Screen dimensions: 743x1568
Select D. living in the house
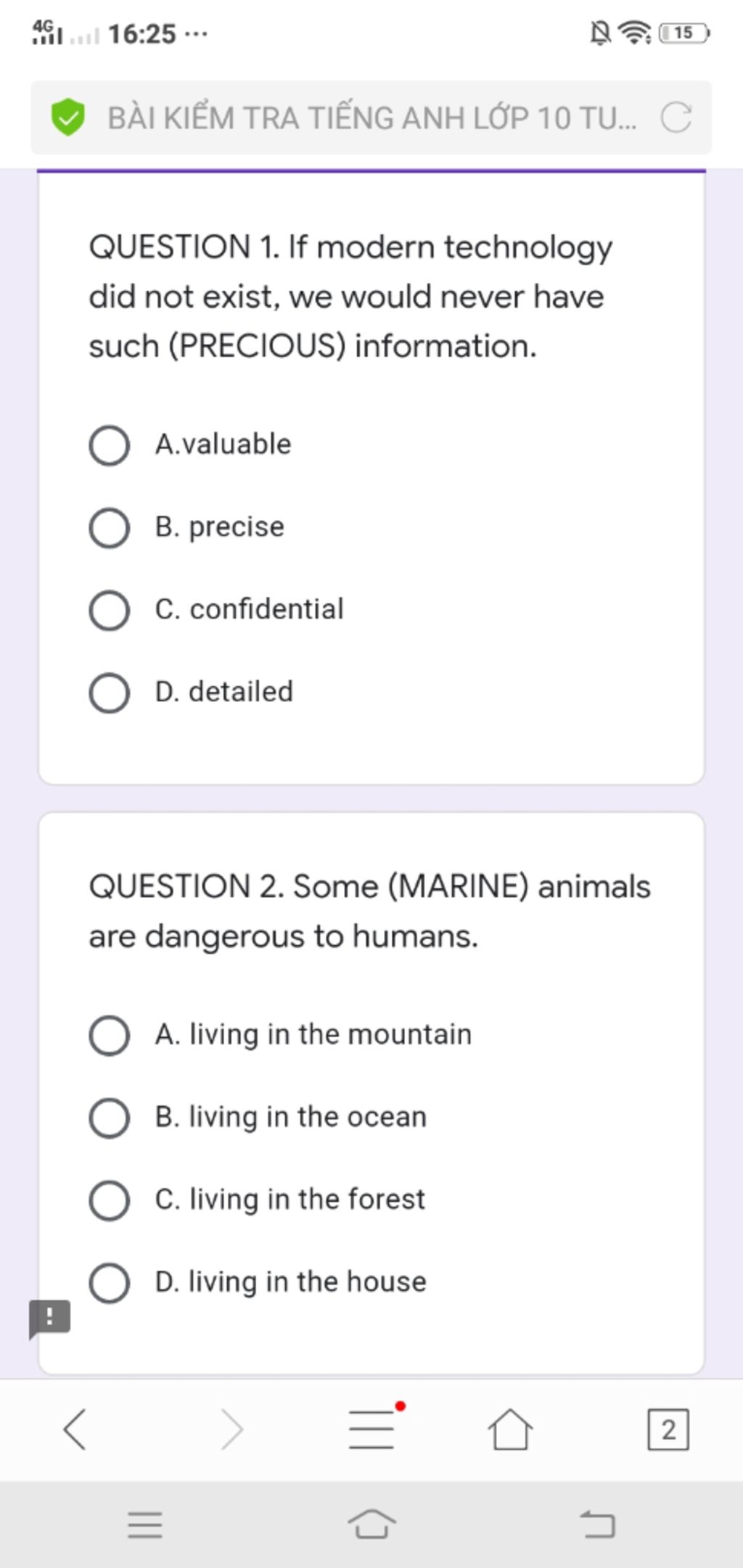point(258,1282)
